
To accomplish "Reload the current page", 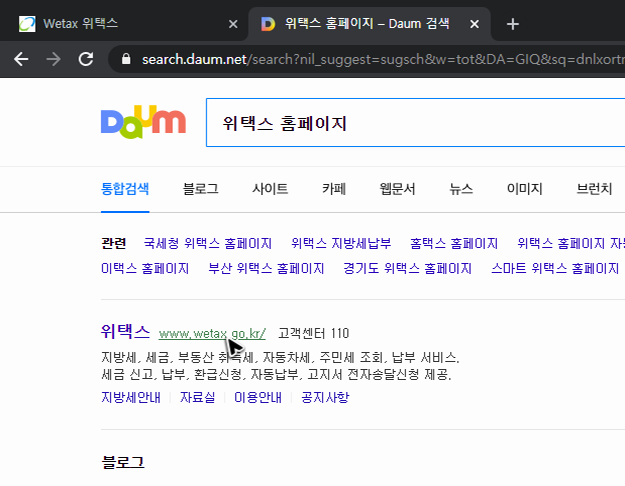I will tap(85, 59).
